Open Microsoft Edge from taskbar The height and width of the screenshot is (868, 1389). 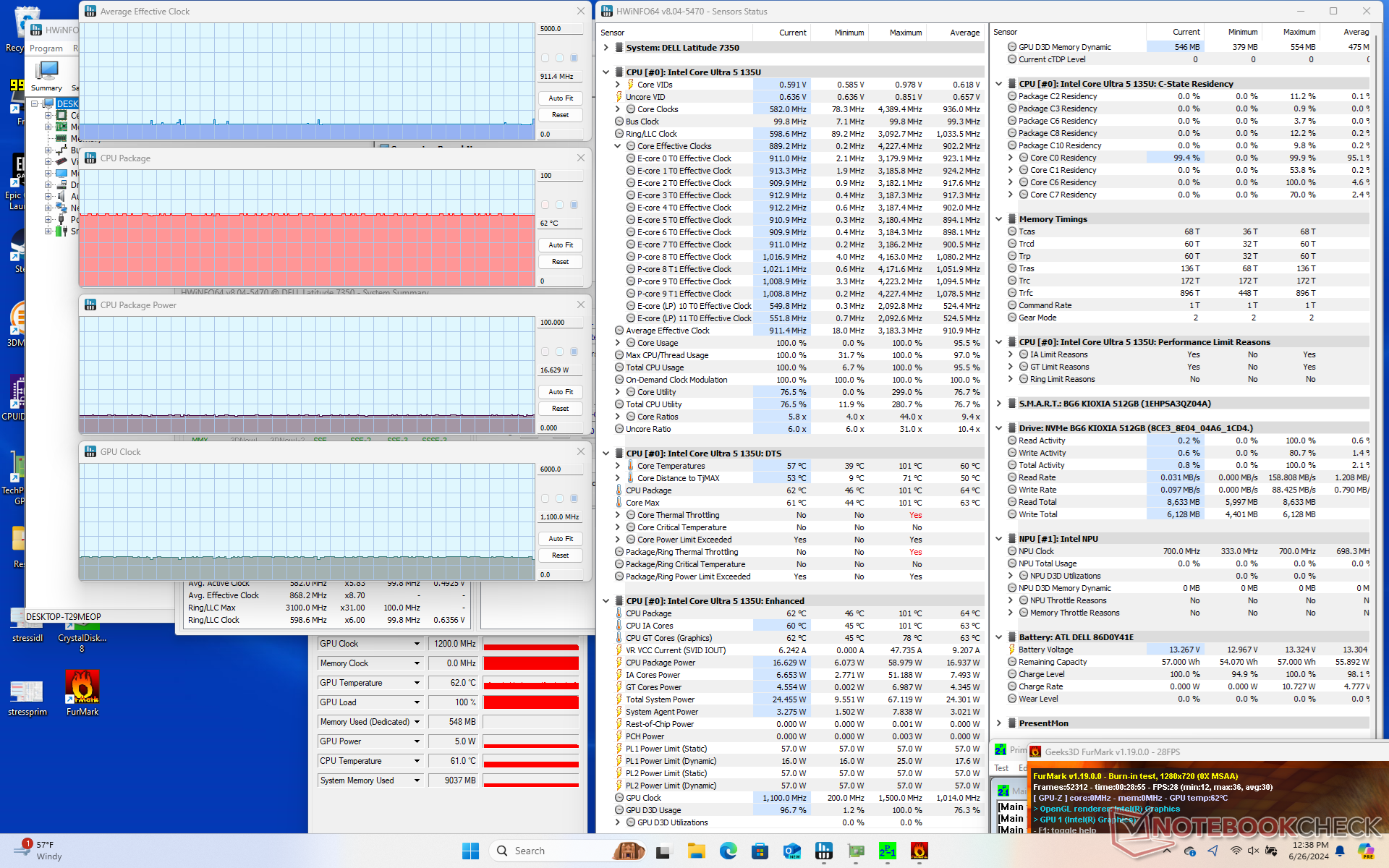pos(728,851)
